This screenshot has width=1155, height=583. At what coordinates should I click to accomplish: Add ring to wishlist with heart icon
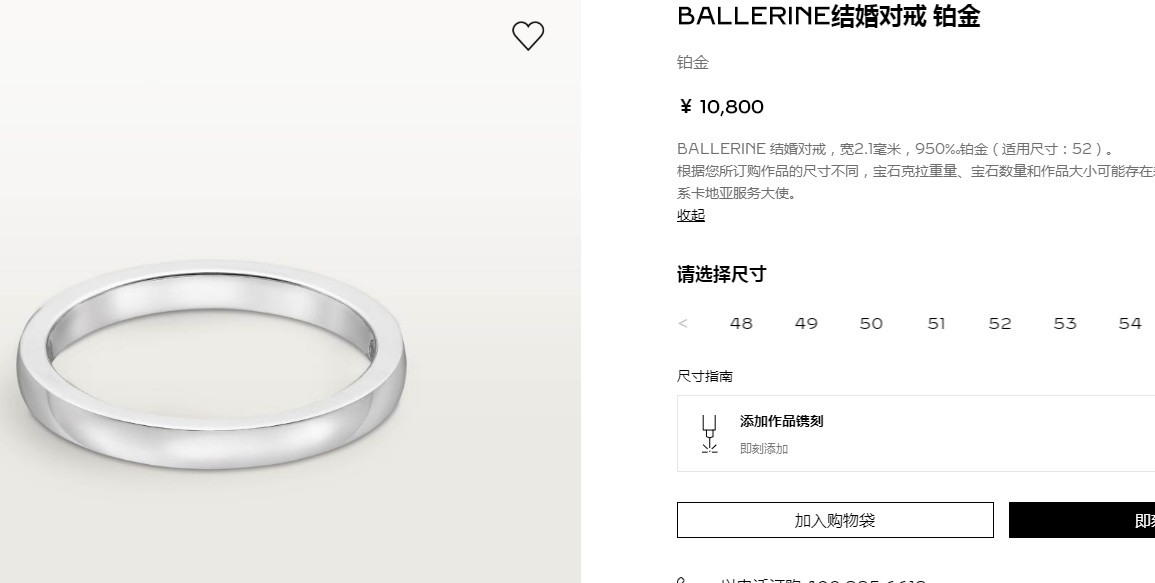click(x=528, y=35)
